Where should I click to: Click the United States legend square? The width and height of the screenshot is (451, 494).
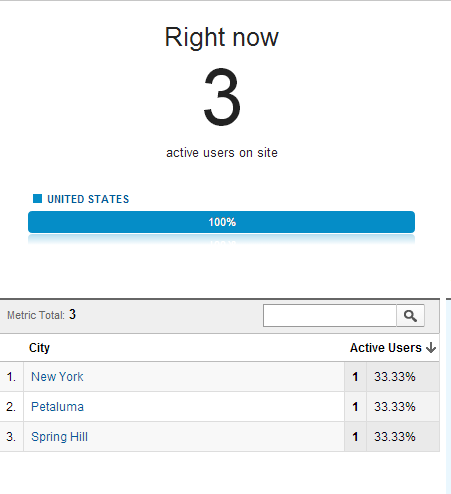[38, 199]
